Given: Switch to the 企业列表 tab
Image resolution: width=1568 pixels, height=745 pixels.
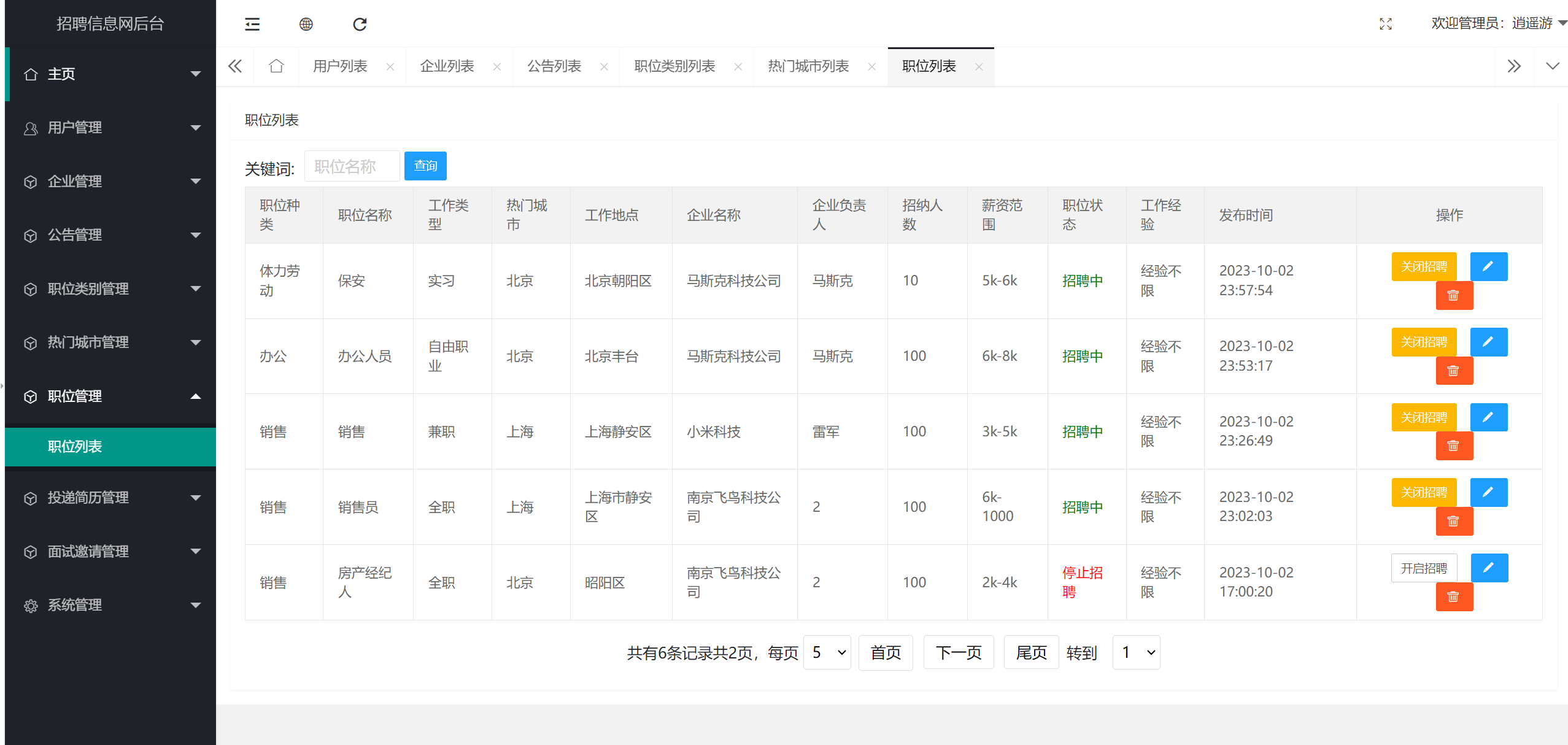Looking at the screenshot, I should tap(446, 66).
